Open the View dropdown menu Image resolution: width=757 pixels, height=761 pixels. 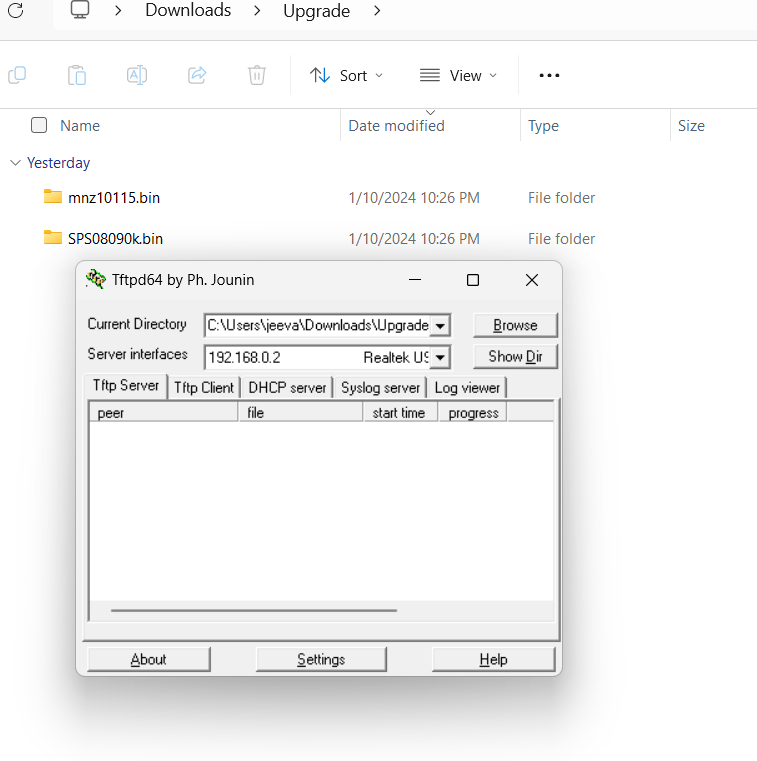(458, 75)
